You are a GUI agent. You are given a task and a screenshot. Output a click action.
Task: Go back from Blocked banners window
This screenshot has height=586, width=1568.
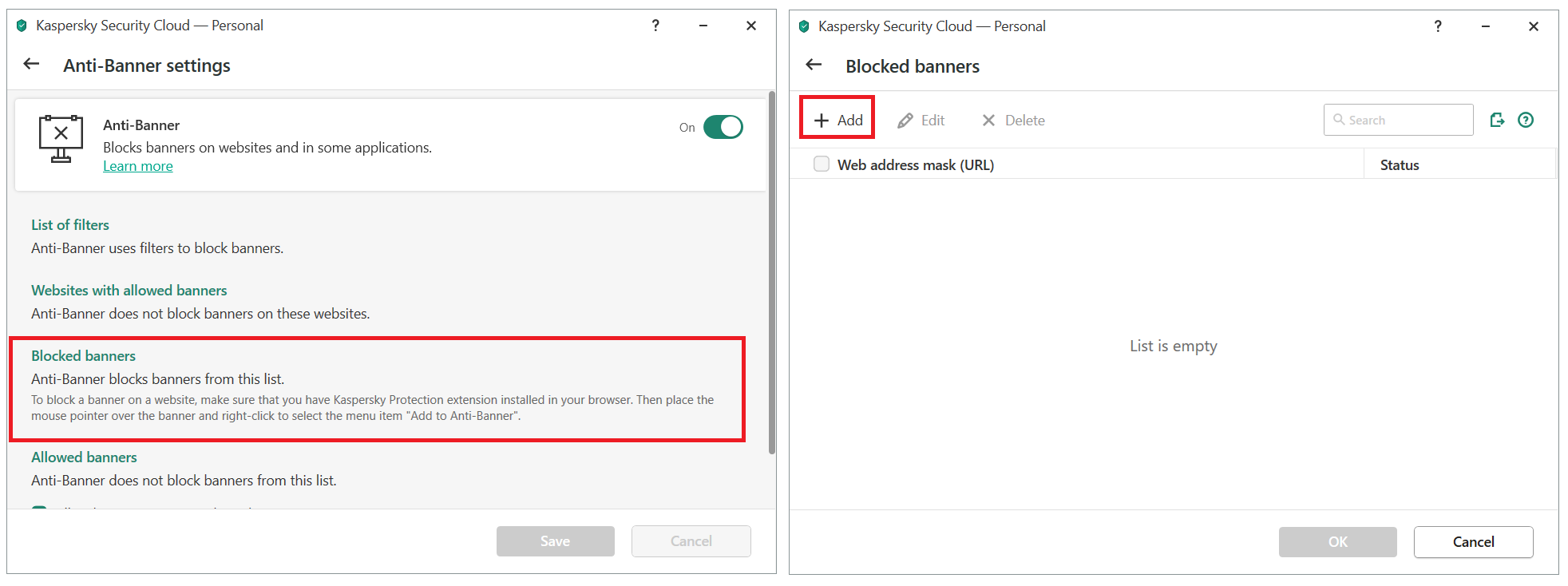(814, 65)
